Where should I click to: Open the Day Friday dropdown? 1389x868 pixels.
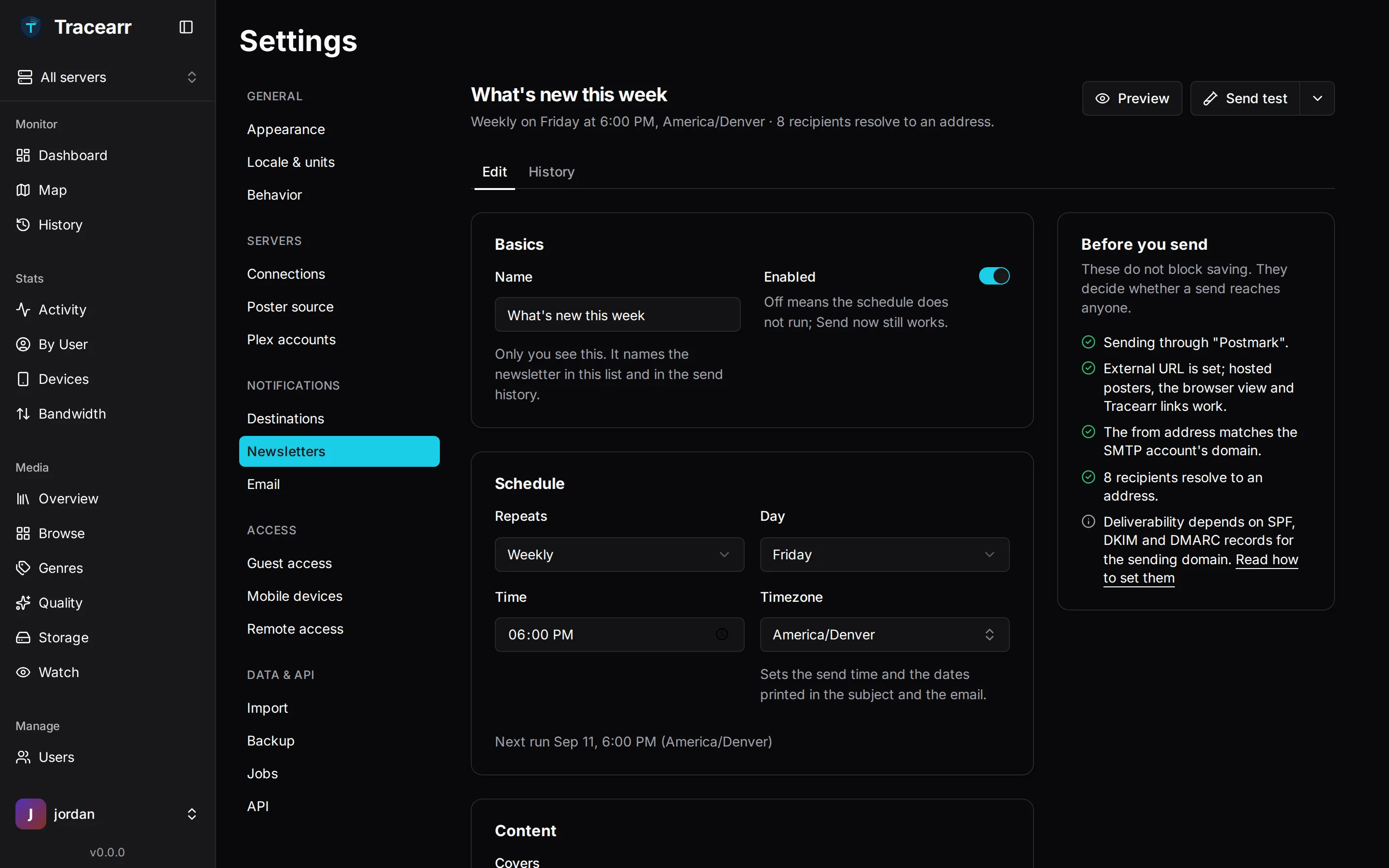pyautogui.click(x=885, y=555)
